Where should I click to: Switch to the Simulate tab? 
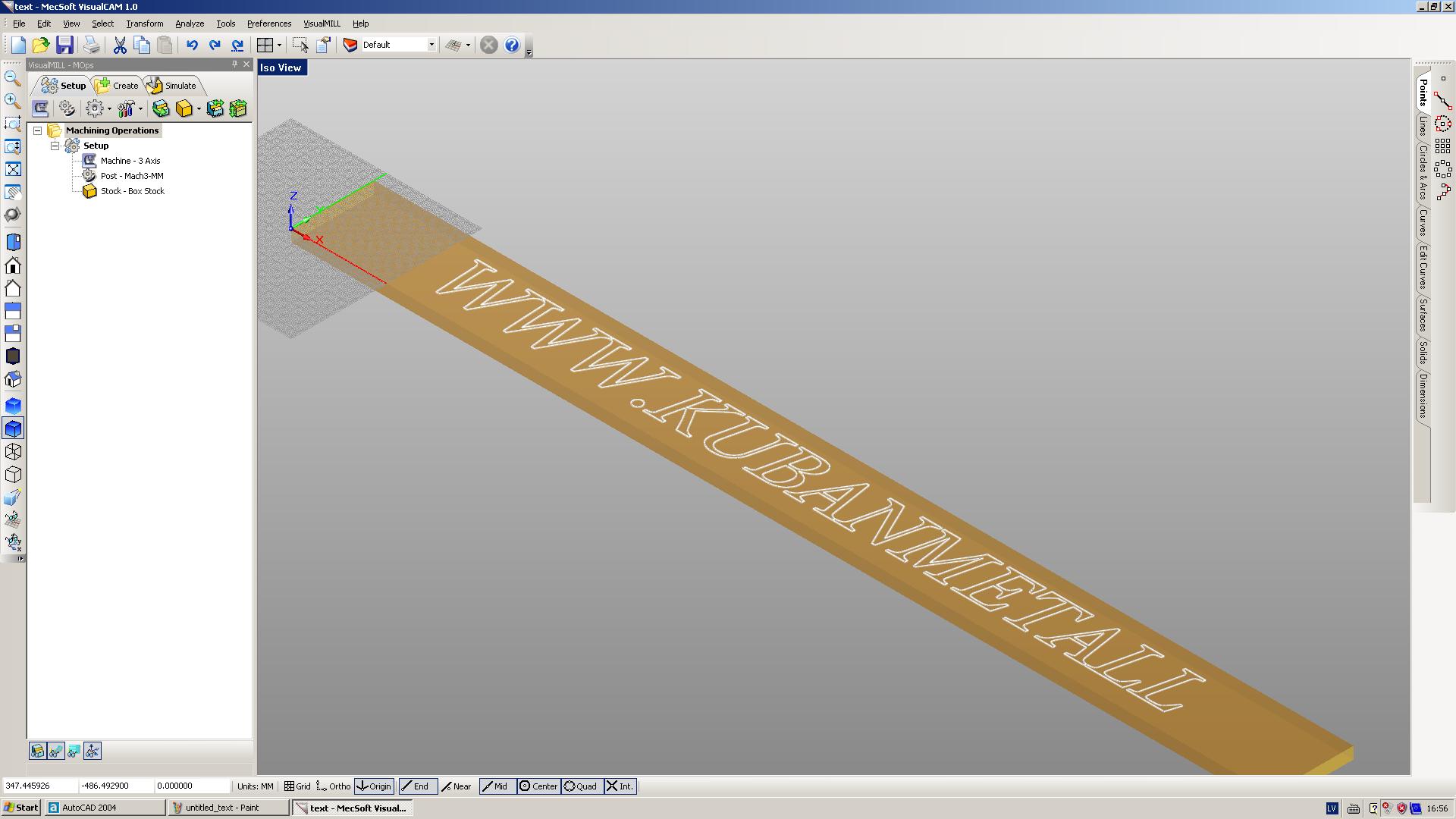[x=174, y=86]
